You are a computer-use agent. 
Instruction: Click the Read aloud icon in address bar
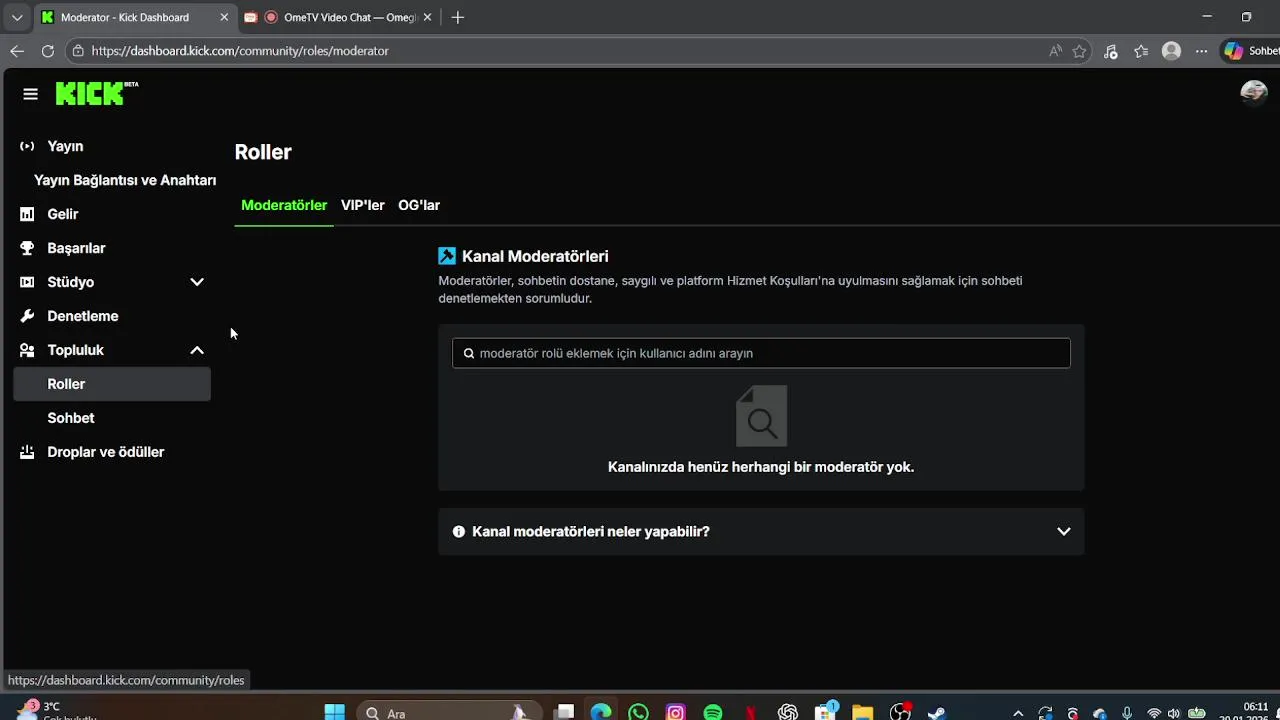point(1055,51)
